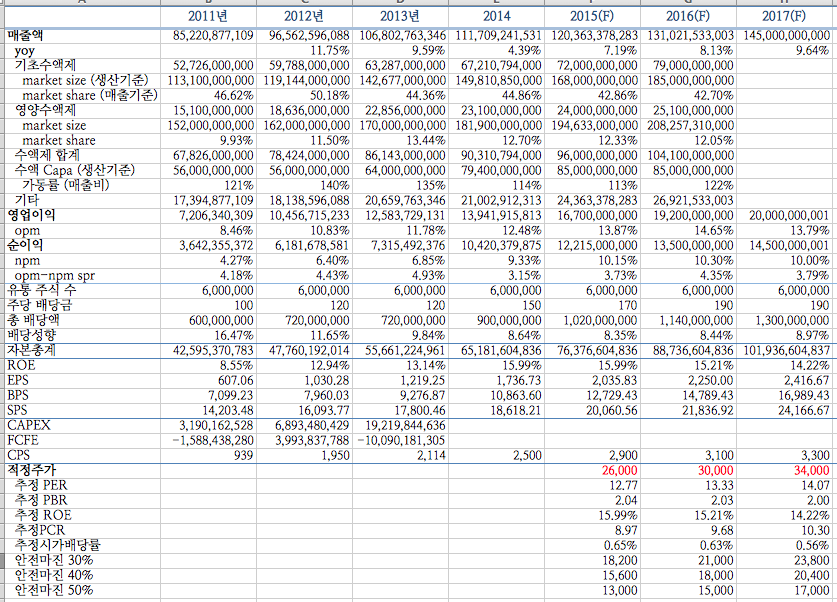
Task: Click the SPS row label
Action: point(17,410)
